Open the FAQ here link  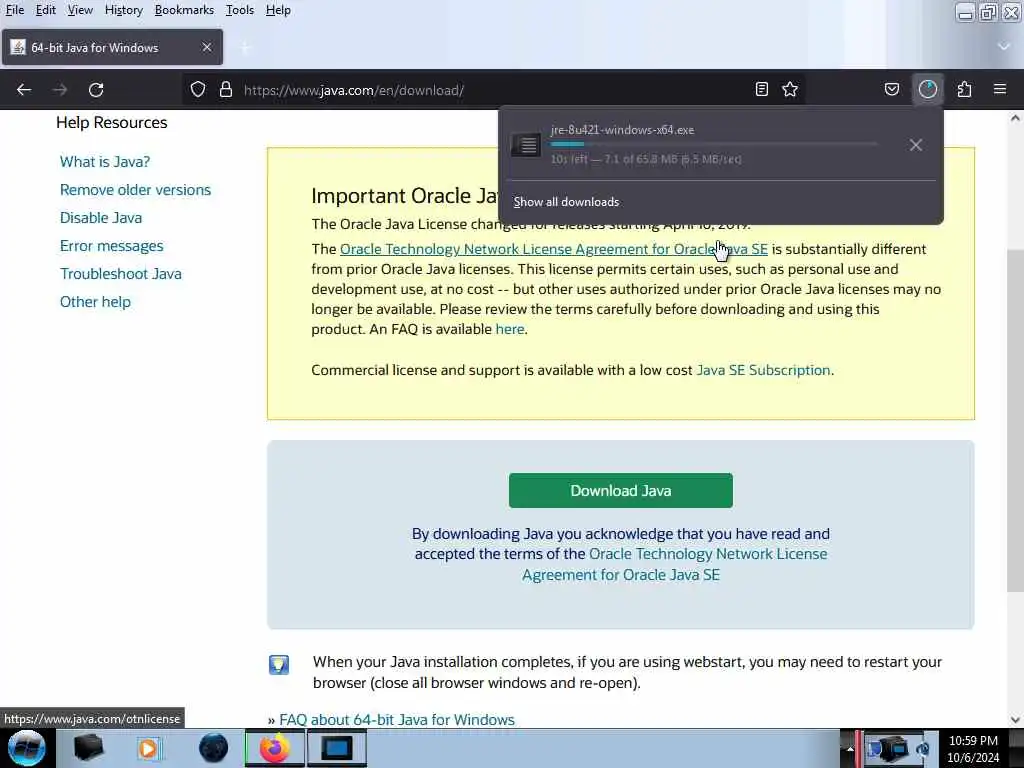coord(509,329)
